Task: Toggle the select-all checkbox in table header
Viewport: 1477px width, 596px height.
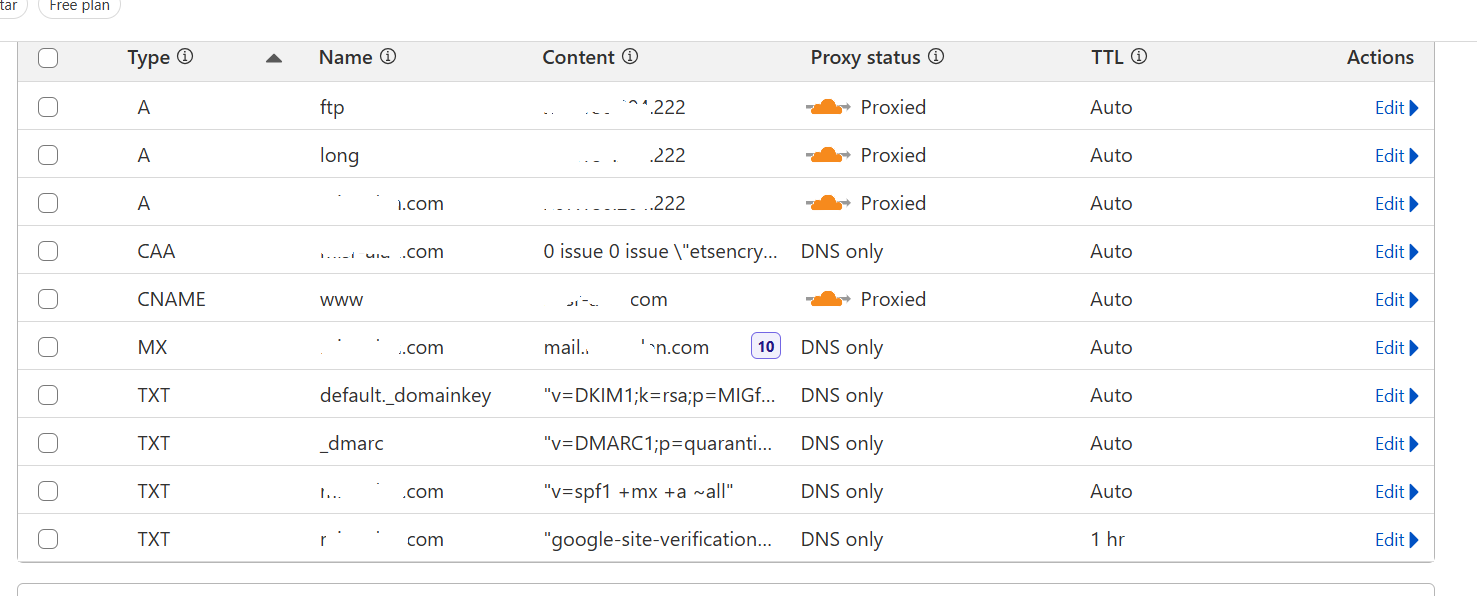Action: click(48, 58)
